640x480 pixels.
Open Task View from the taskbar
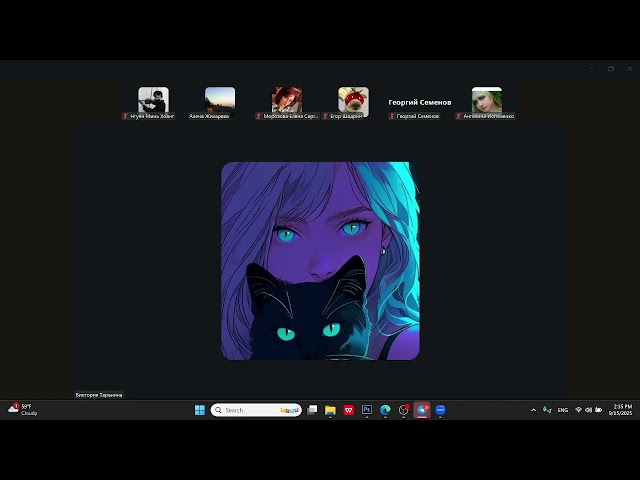click(x=312, y=410)
